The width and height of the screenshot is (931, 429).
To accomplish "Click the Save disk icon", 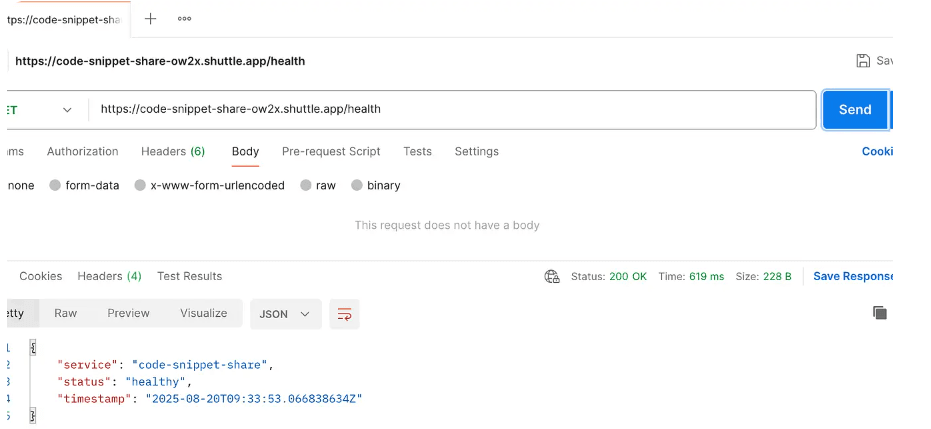I will pyautogui.click(x=863, y=61).
